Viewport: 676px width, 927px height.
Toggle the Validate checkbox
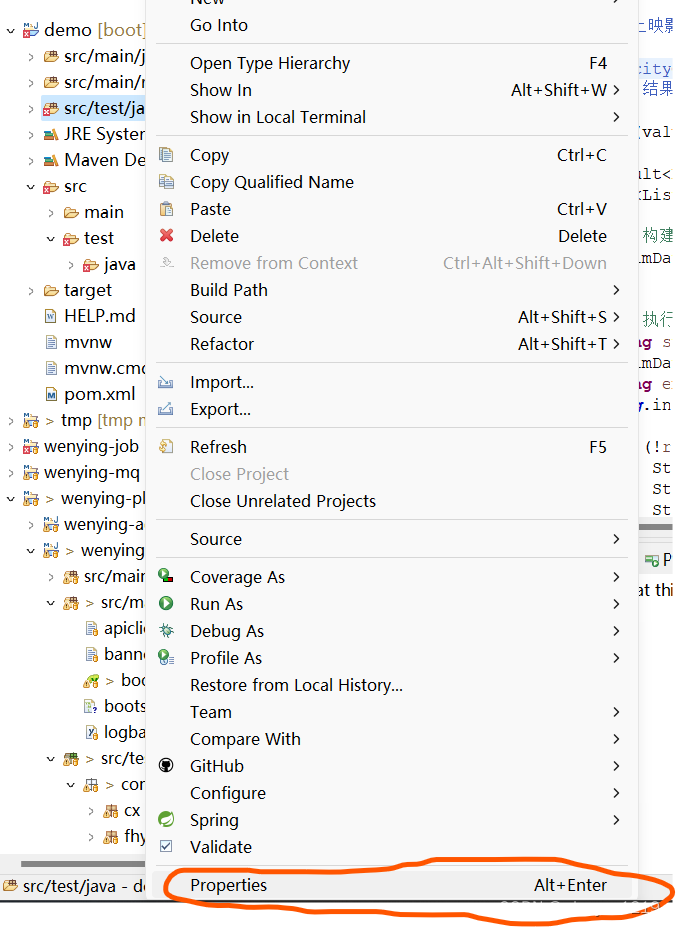pos(166,847)
